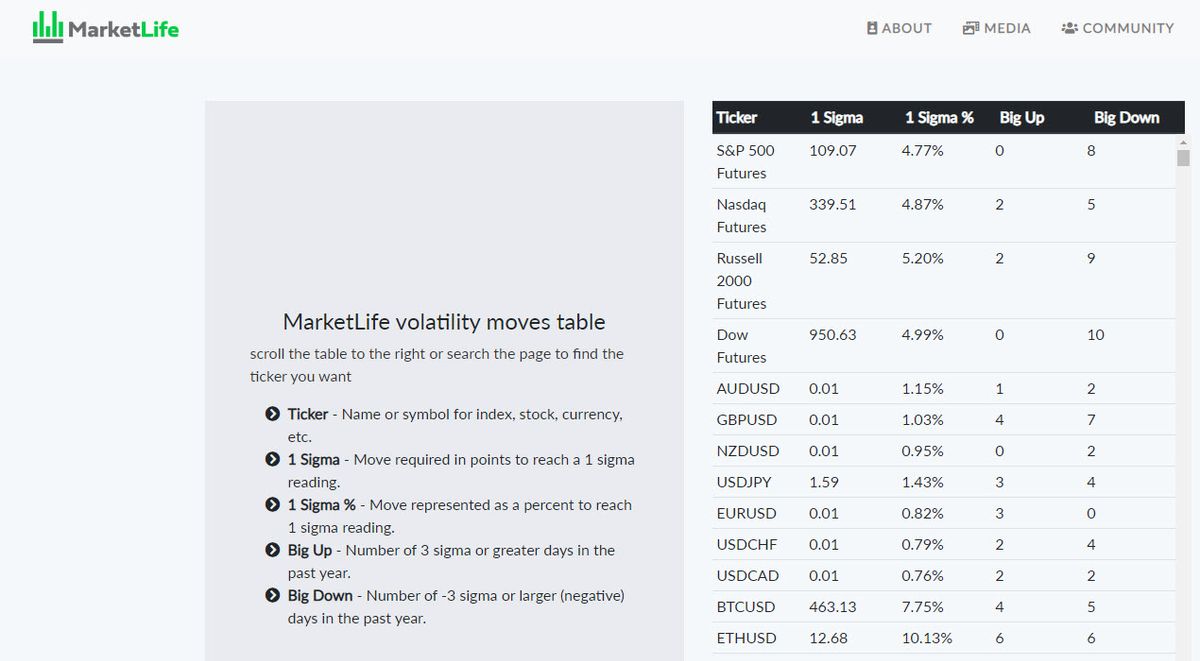Select the ETHUSD ticker cell
The image size is (1200, 661).
[x=746, y=638]
